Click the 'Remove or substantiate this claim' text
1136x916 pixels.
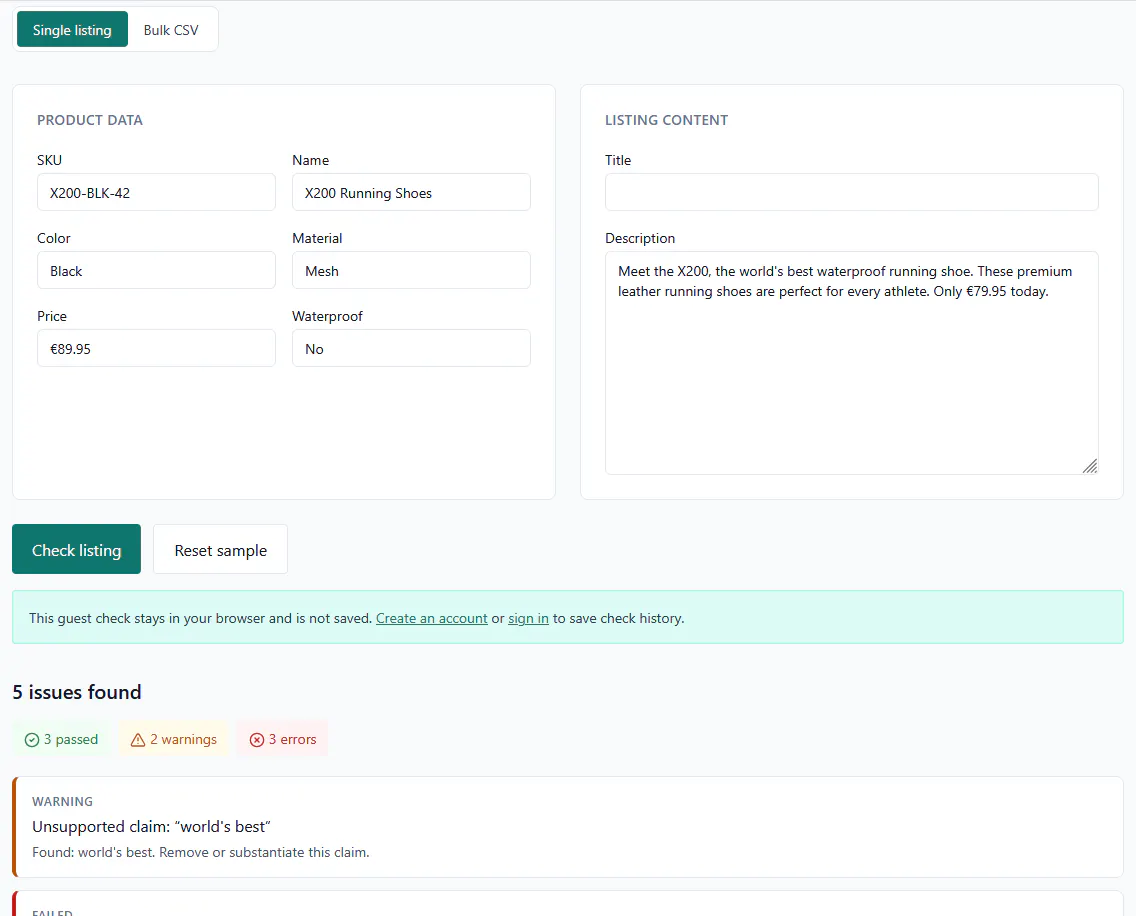[x=264, y=852]
